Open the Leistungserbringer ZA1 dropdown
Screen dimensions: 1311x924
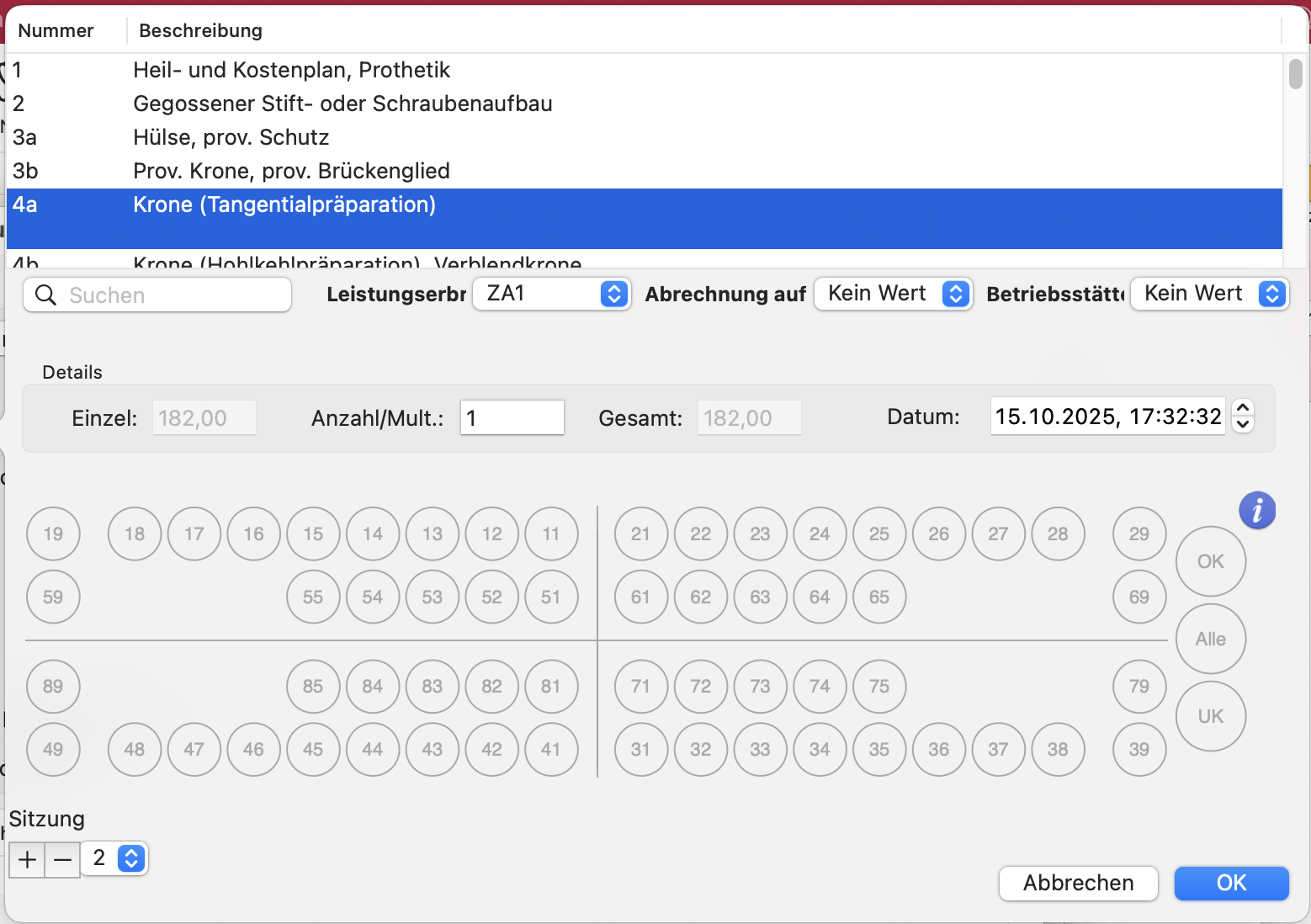point(551,294)
